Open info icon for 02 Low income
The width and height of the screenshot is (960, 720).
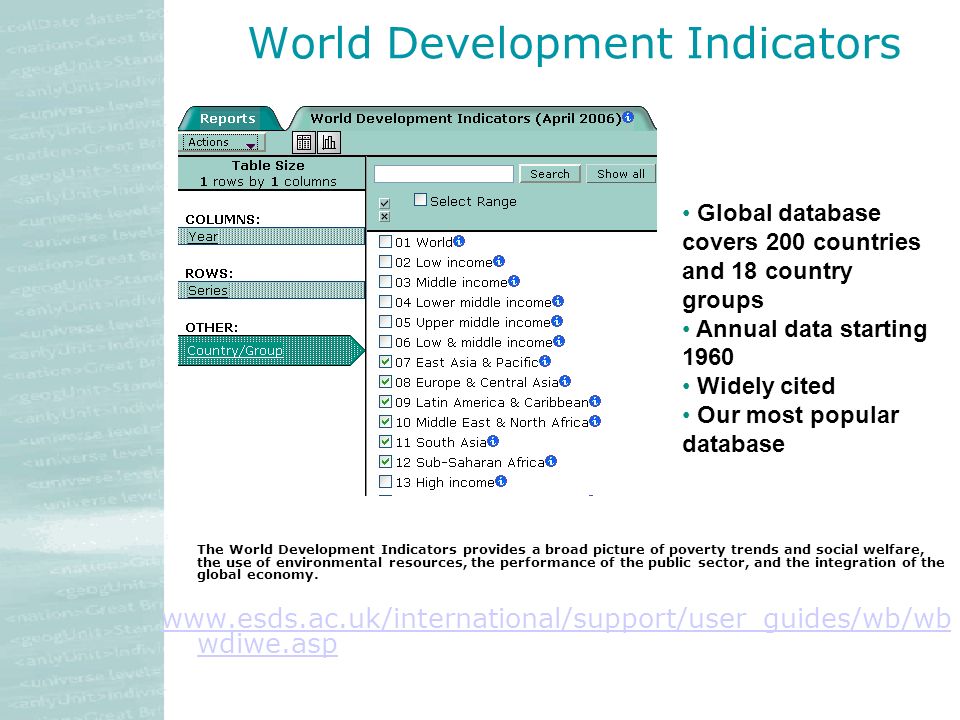pos(499,261)
